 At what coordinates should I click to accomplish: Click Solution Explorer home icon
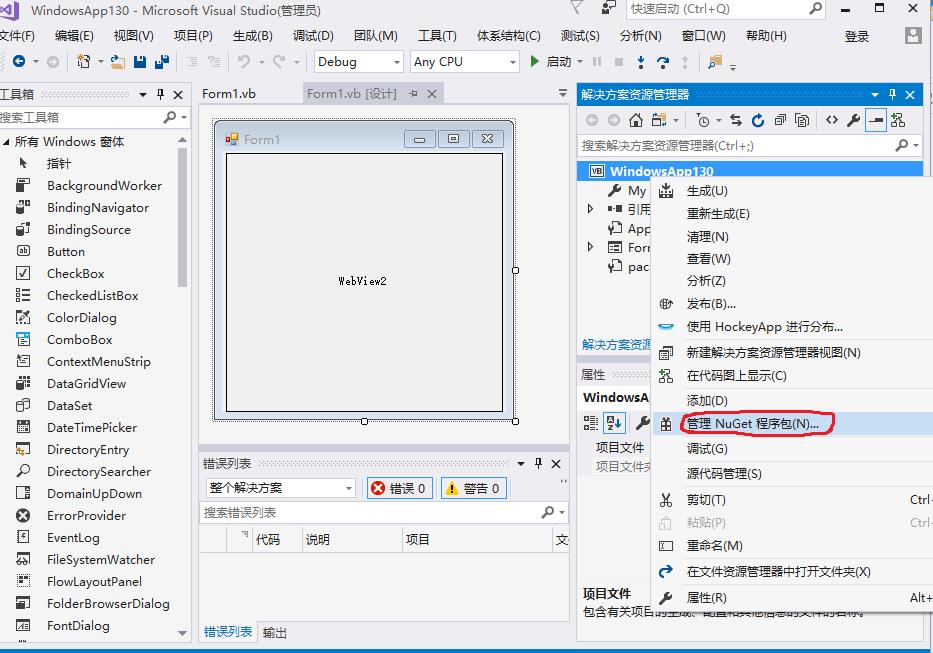coord(636,121)
